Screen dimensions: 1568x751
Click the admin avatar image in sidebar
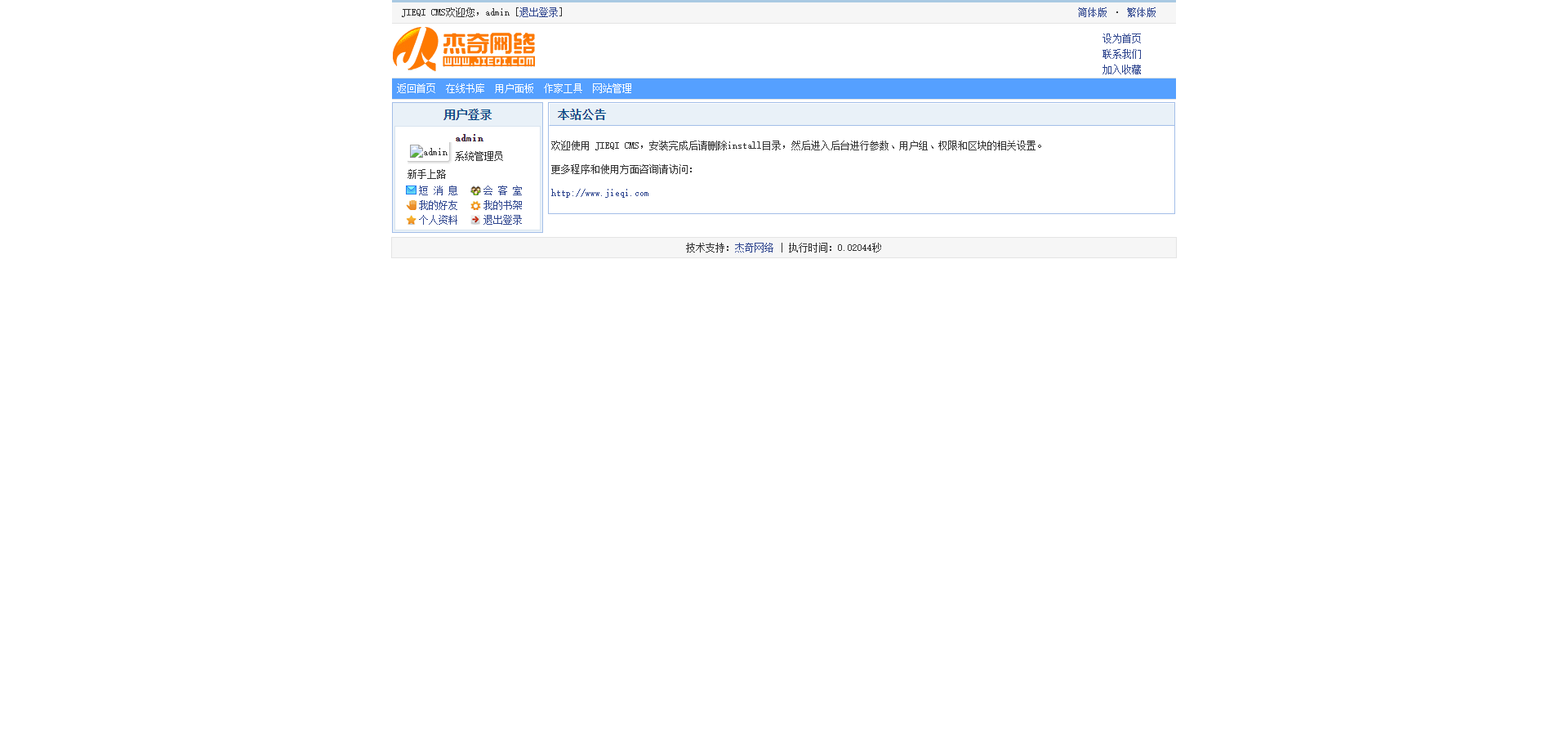(429, 152)
